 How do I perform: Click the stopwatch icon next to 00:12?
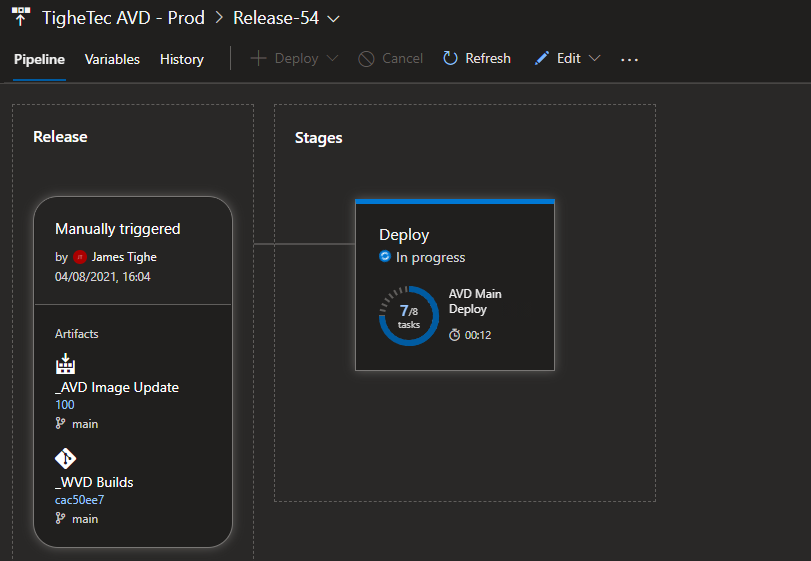click(x=455, y=335)
